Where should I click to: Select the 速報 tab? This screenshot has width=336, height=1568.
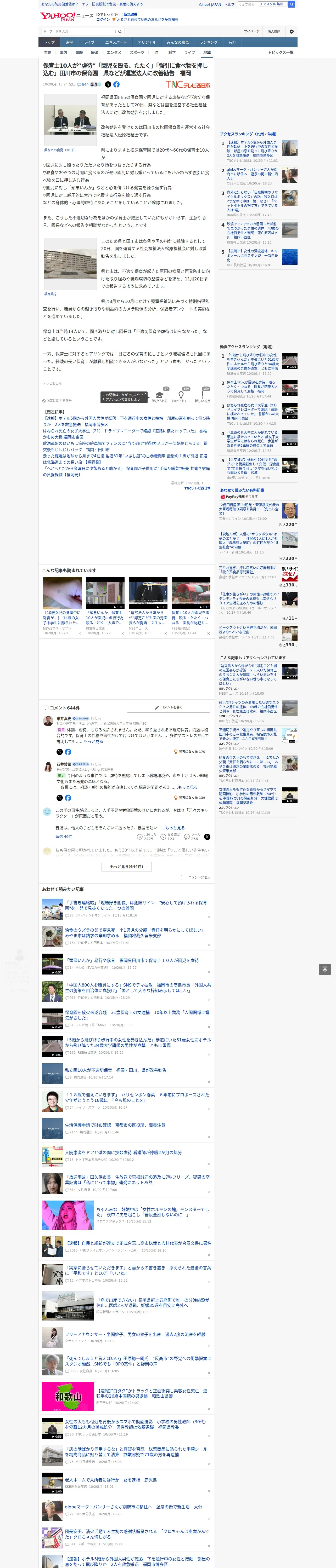(69, 43)
